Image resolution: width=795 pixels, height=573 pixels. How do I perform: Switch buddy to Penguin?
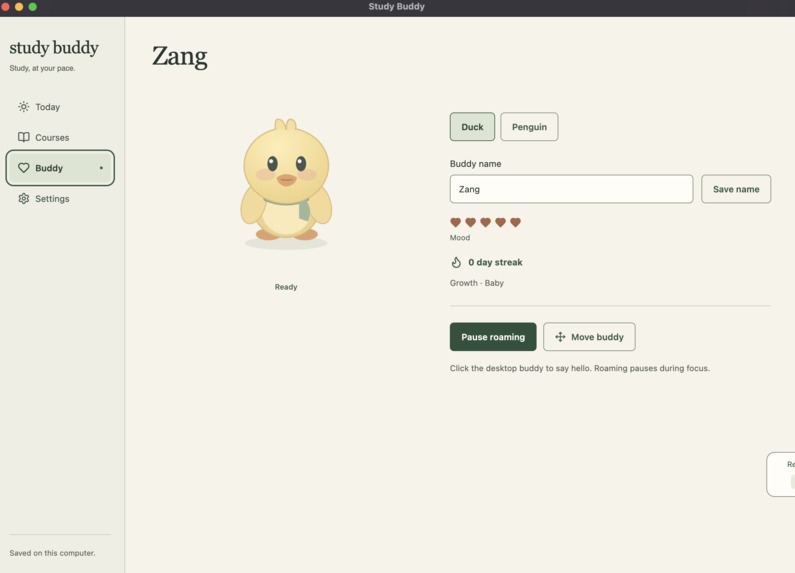pyautogui.click(x=529, y=127)
